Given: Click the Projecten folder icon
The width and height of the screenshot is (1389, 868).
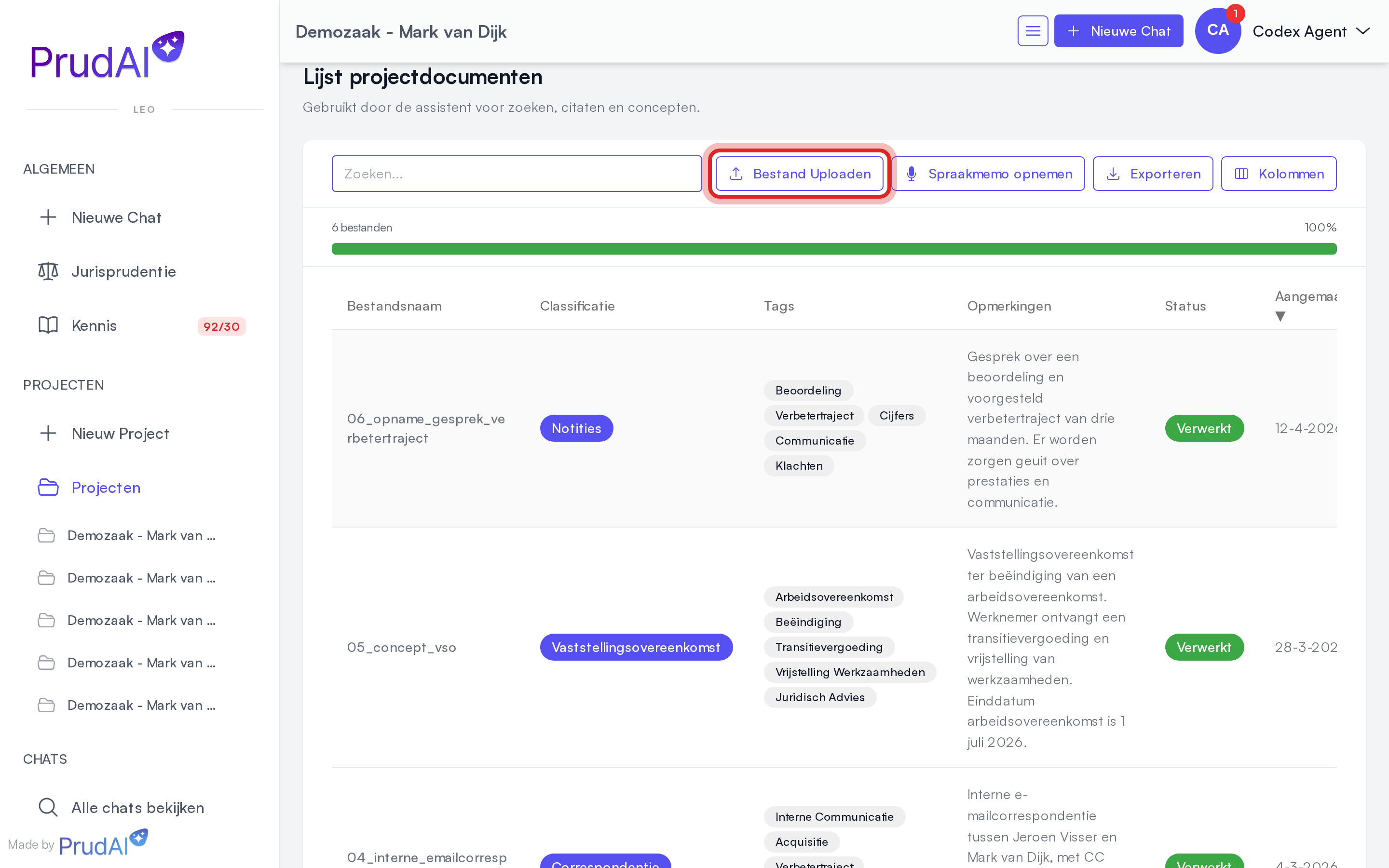Looking at the screenshot, I should (x=48, y=487).
